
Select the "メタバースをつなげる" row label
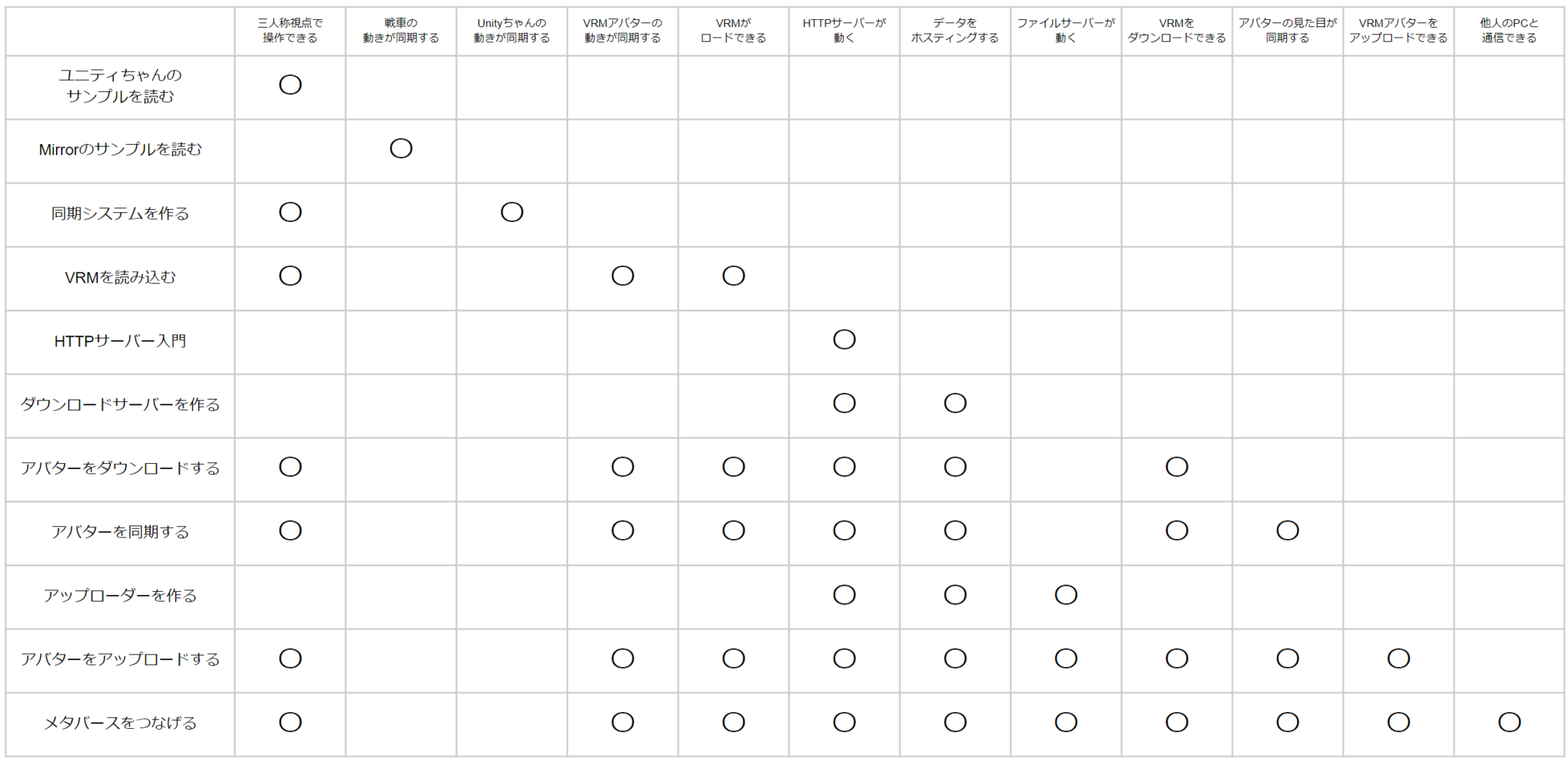pos(120,723)
